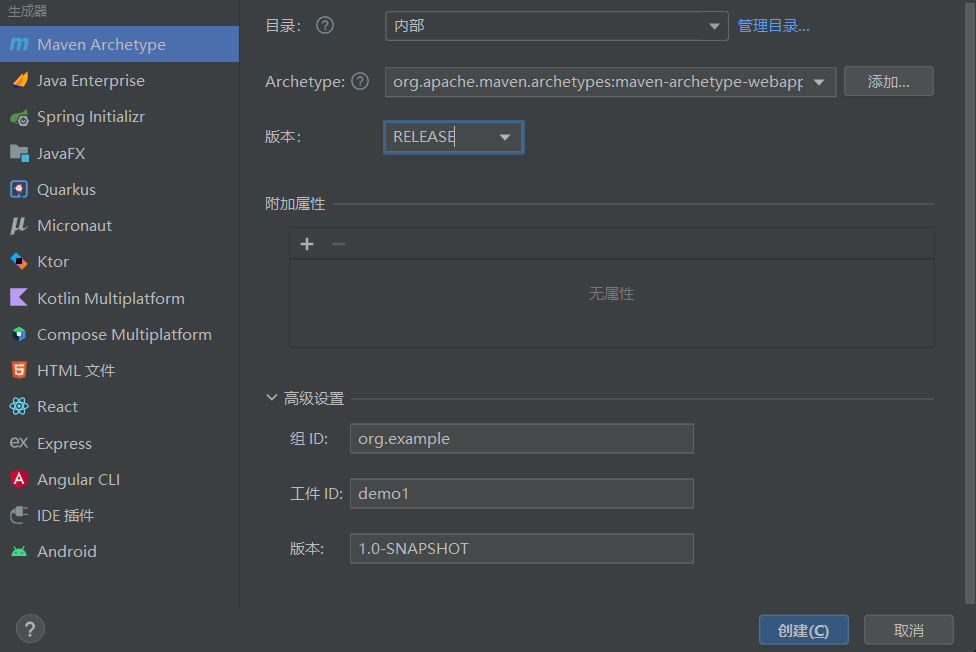The image size is (976, 652).
Task: Click the Maven Archetype generator icon
Action: tap(19, 44)
